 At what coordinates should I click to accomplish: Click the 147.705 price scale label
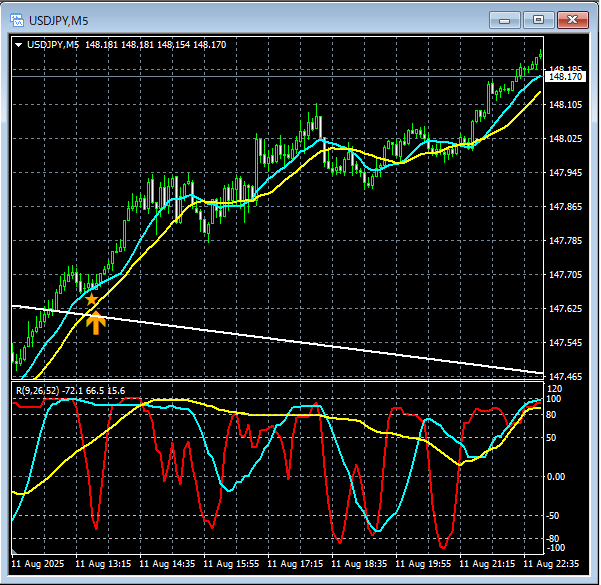[x=565, y=274]
